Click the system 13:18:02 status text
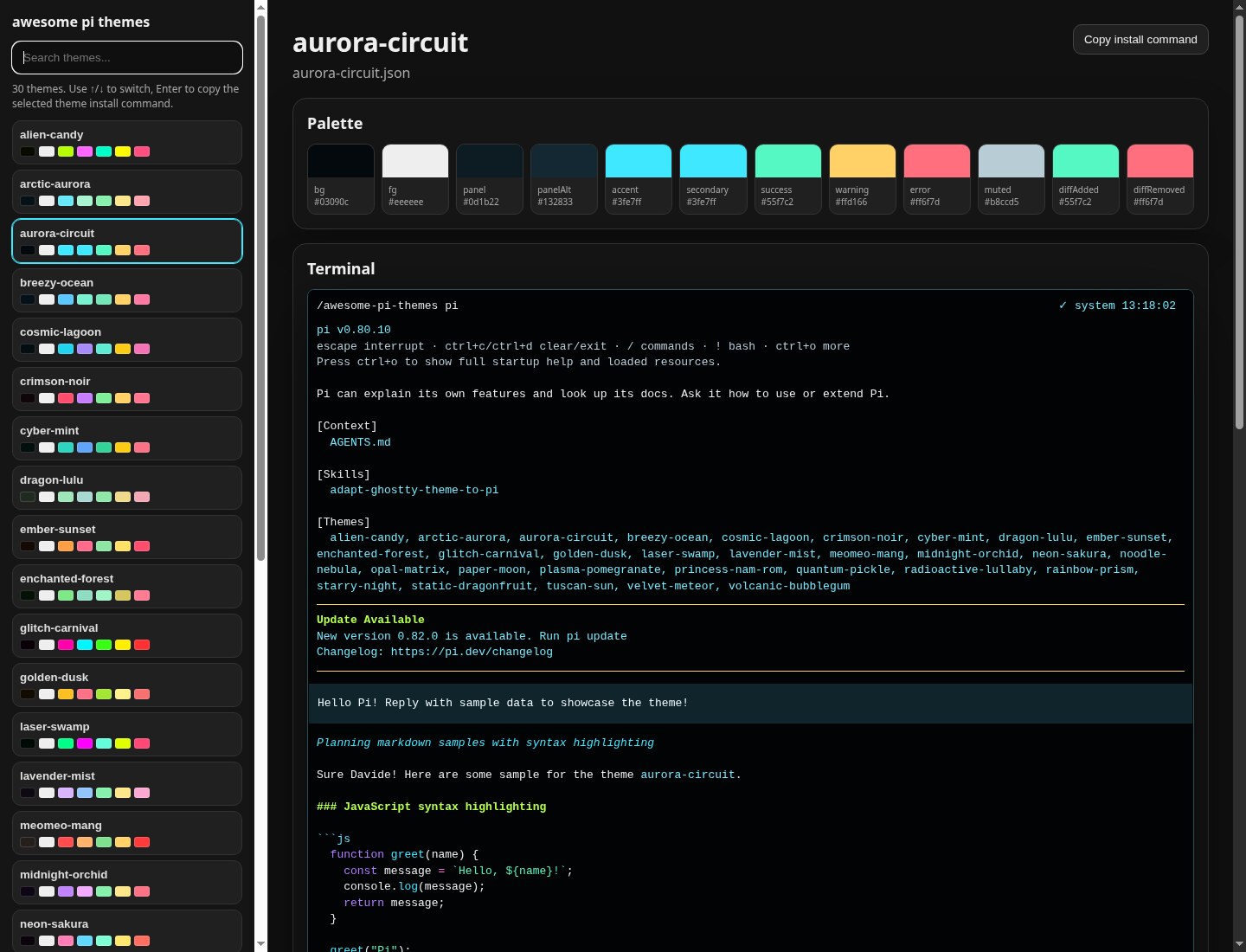 tap(1125, 306)
